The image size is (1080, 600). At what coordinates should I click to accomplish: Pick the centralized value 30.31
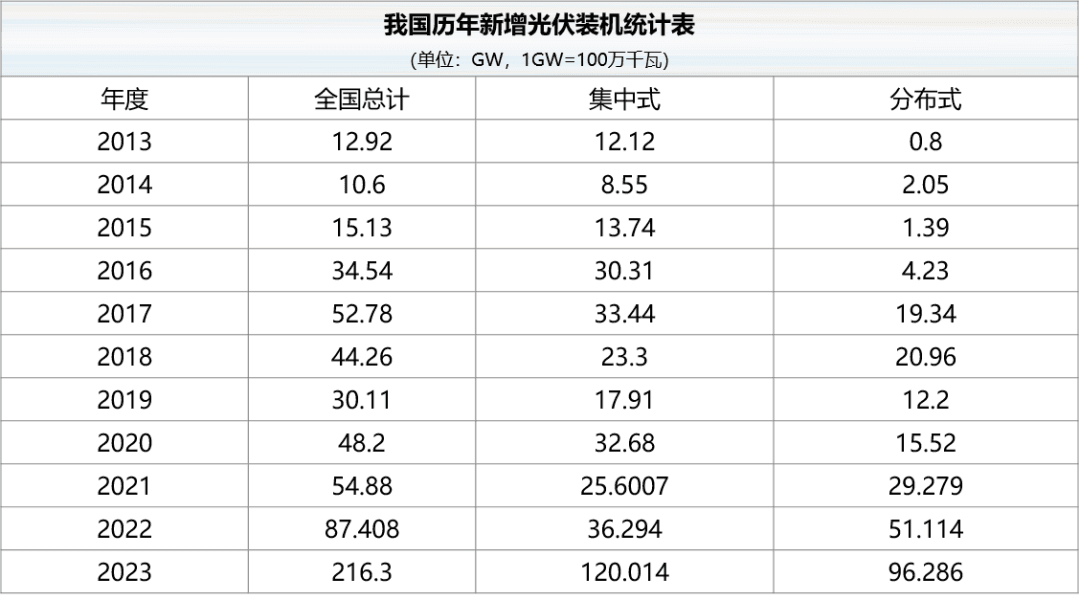(x=624, y=271)
